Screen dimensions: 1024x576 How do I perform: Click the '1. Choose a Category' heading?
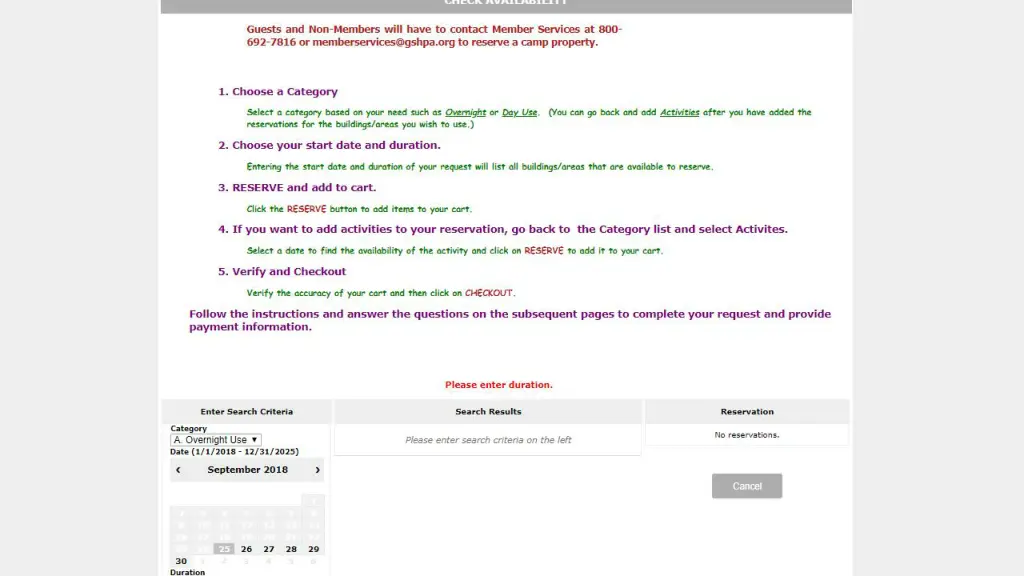(x=278, y=91)
